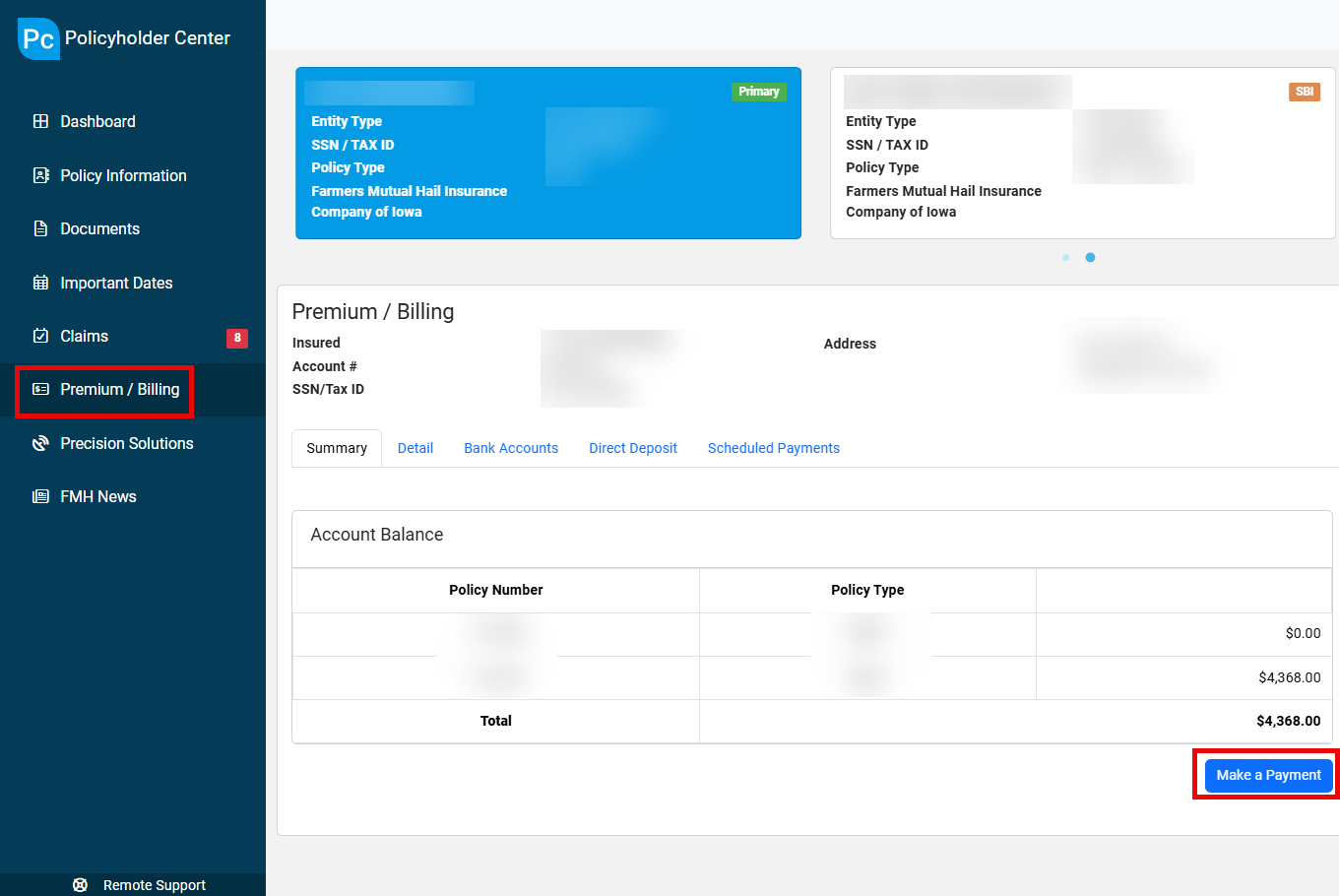View the Scheduled Payments tab
This screenshot has width=1340, height=896.
tap(773, 448)
